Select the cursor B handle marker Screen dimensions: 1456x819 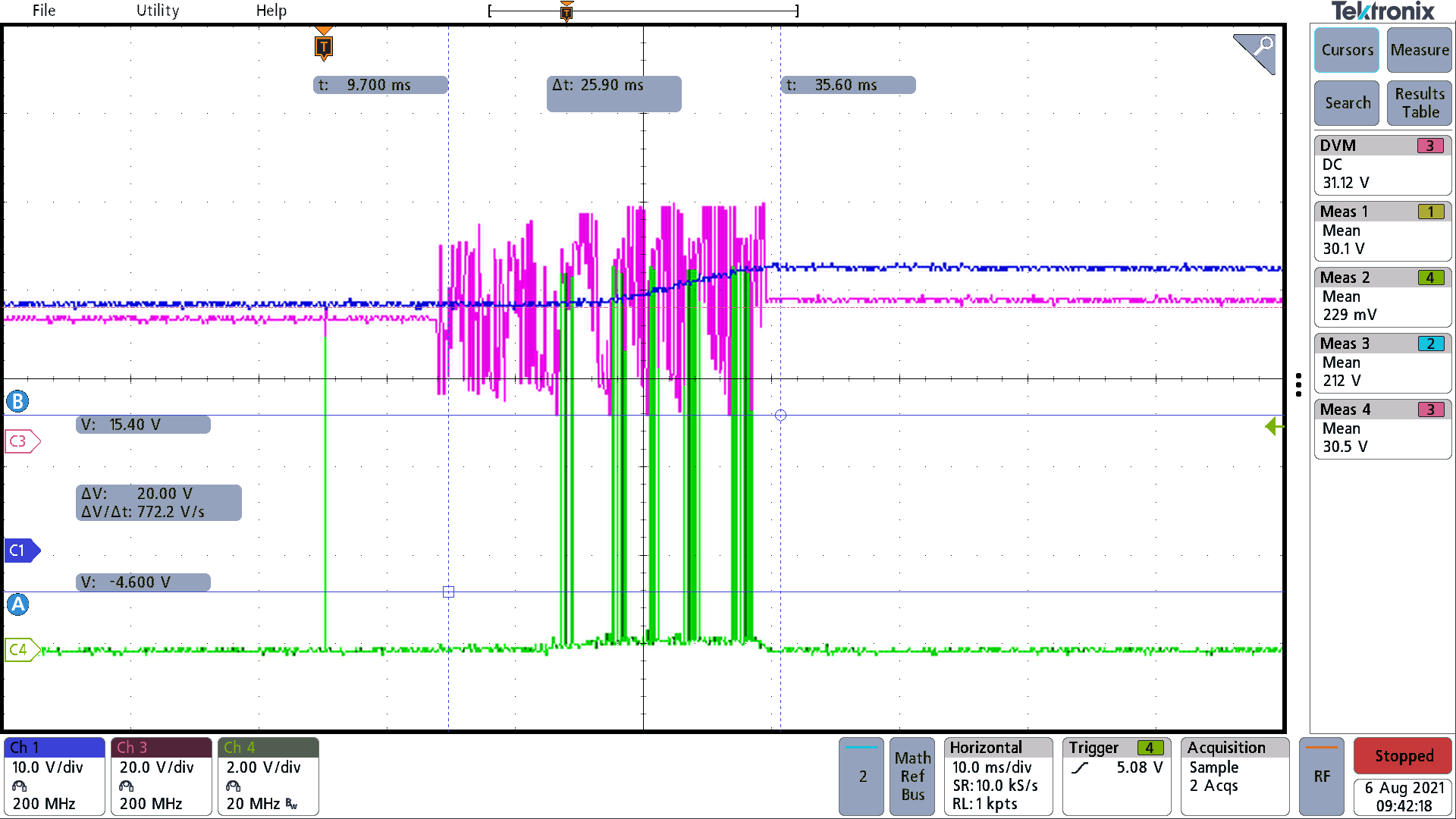pyautogui.click(x=17, y=401)
